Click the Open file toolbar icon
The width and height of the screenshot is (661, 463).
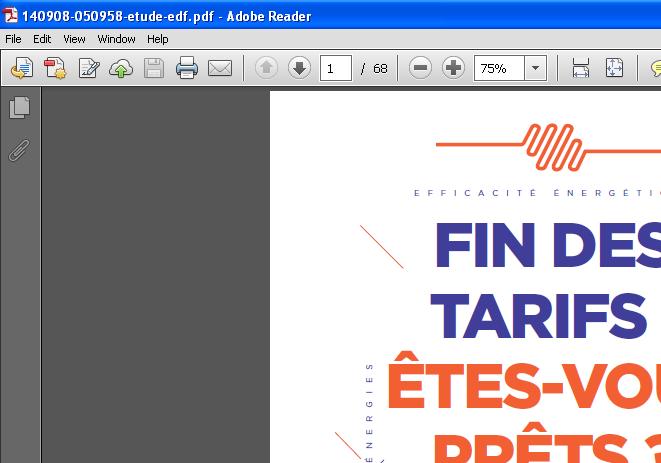coord(22,68)
